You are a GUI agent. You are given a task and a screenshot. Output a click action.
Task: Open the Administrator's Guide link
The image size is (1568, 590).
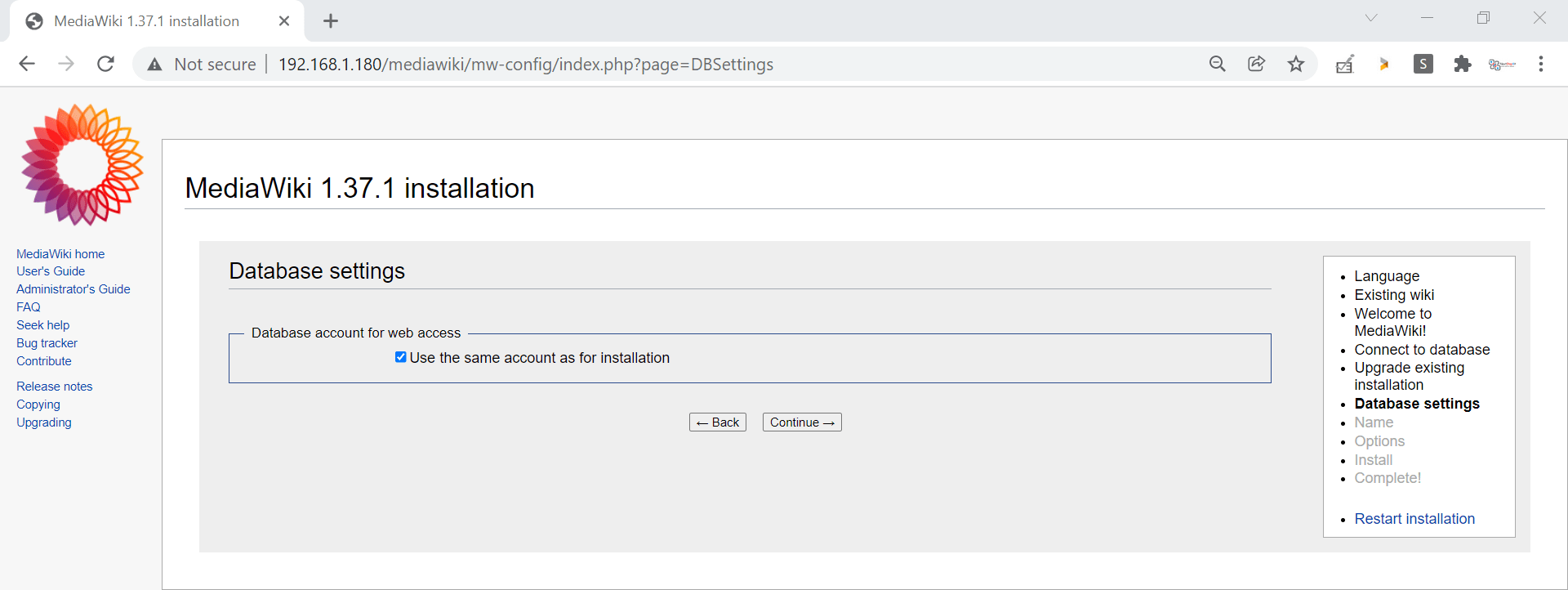[x=73, y=289]
